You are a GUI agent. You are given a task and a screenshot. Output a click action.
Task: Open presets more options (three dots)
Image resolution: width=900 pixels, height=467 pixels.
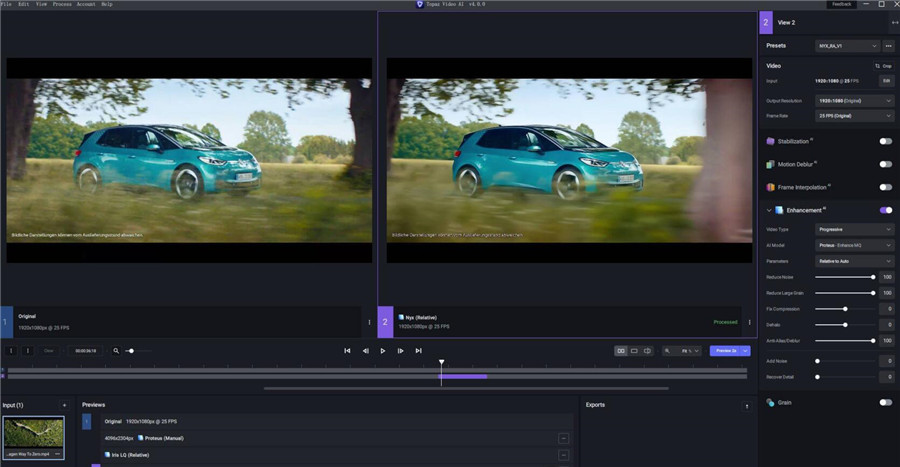[889, 46]
